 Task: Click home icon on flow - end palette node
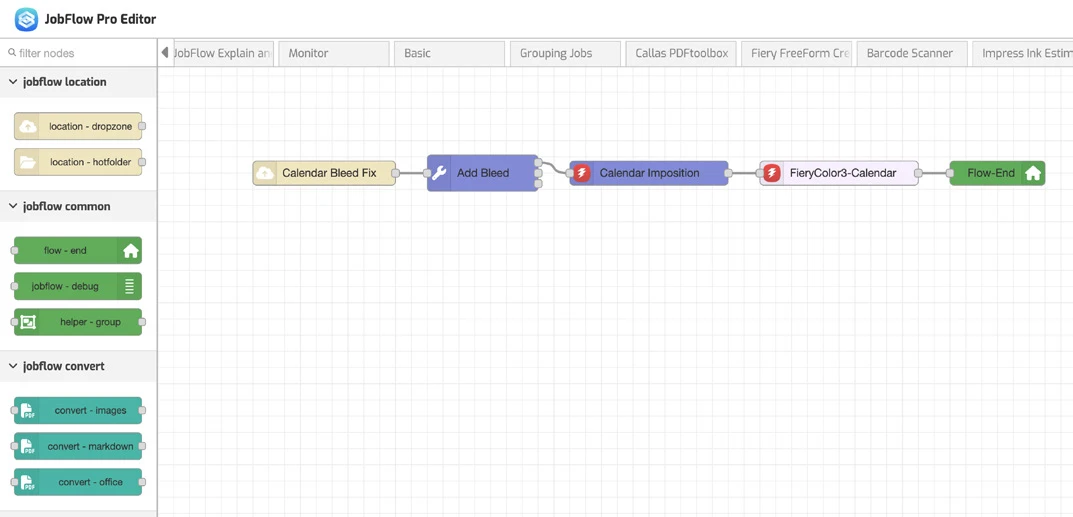pos(130,250)
